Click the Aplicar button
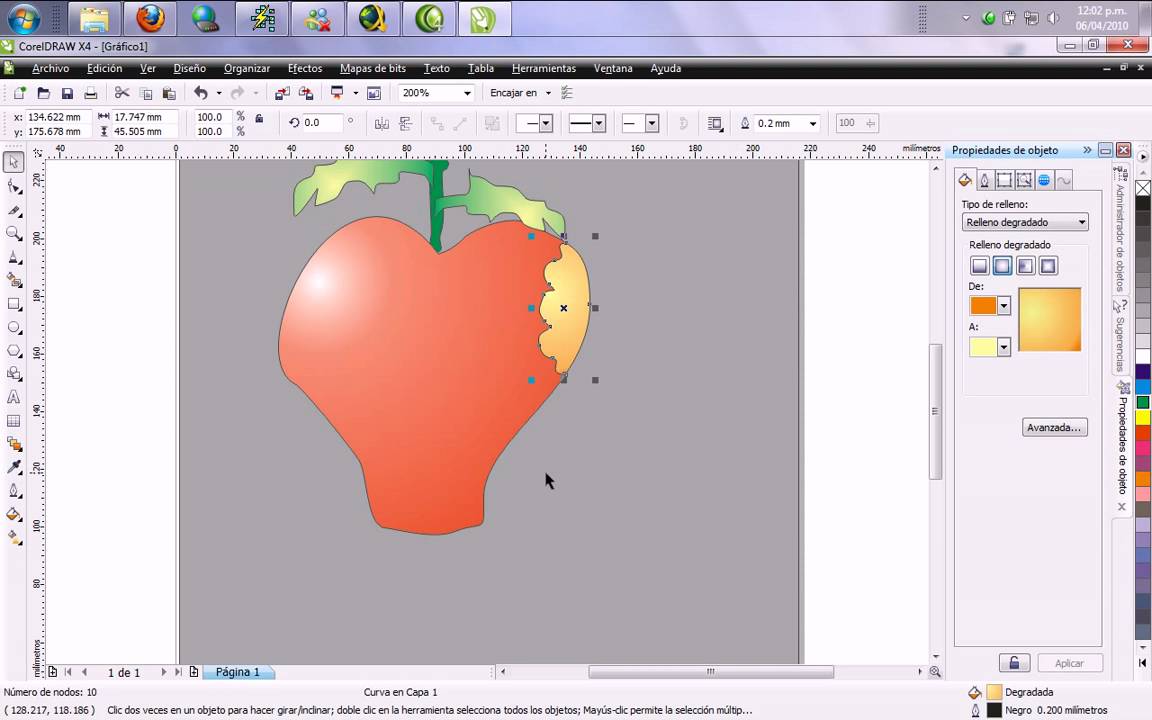Screen dimensions: 1152x720 pyautogui.click(x=1070, y=663)
